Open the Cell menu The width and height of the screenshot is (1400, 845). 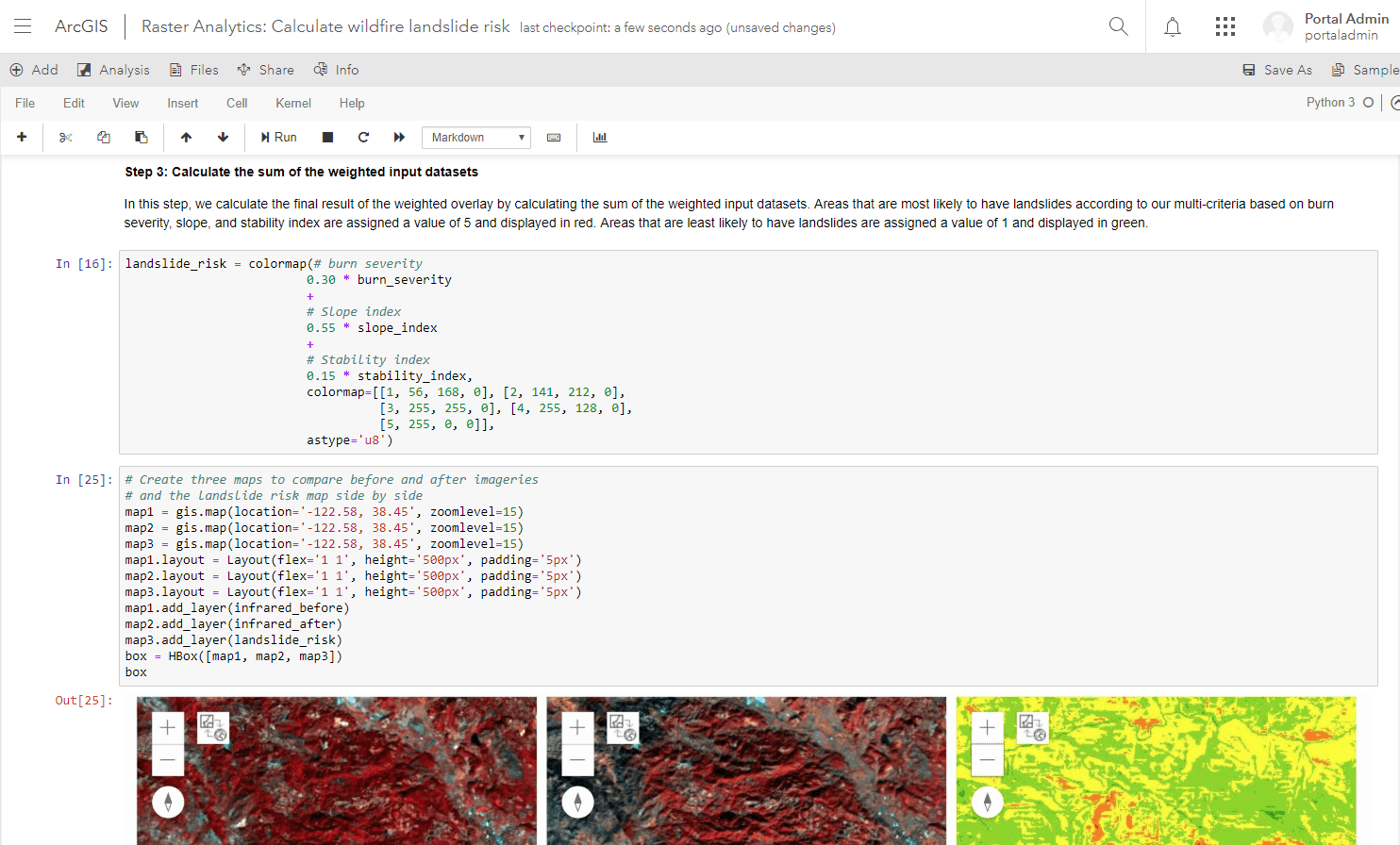pos(236,103)
